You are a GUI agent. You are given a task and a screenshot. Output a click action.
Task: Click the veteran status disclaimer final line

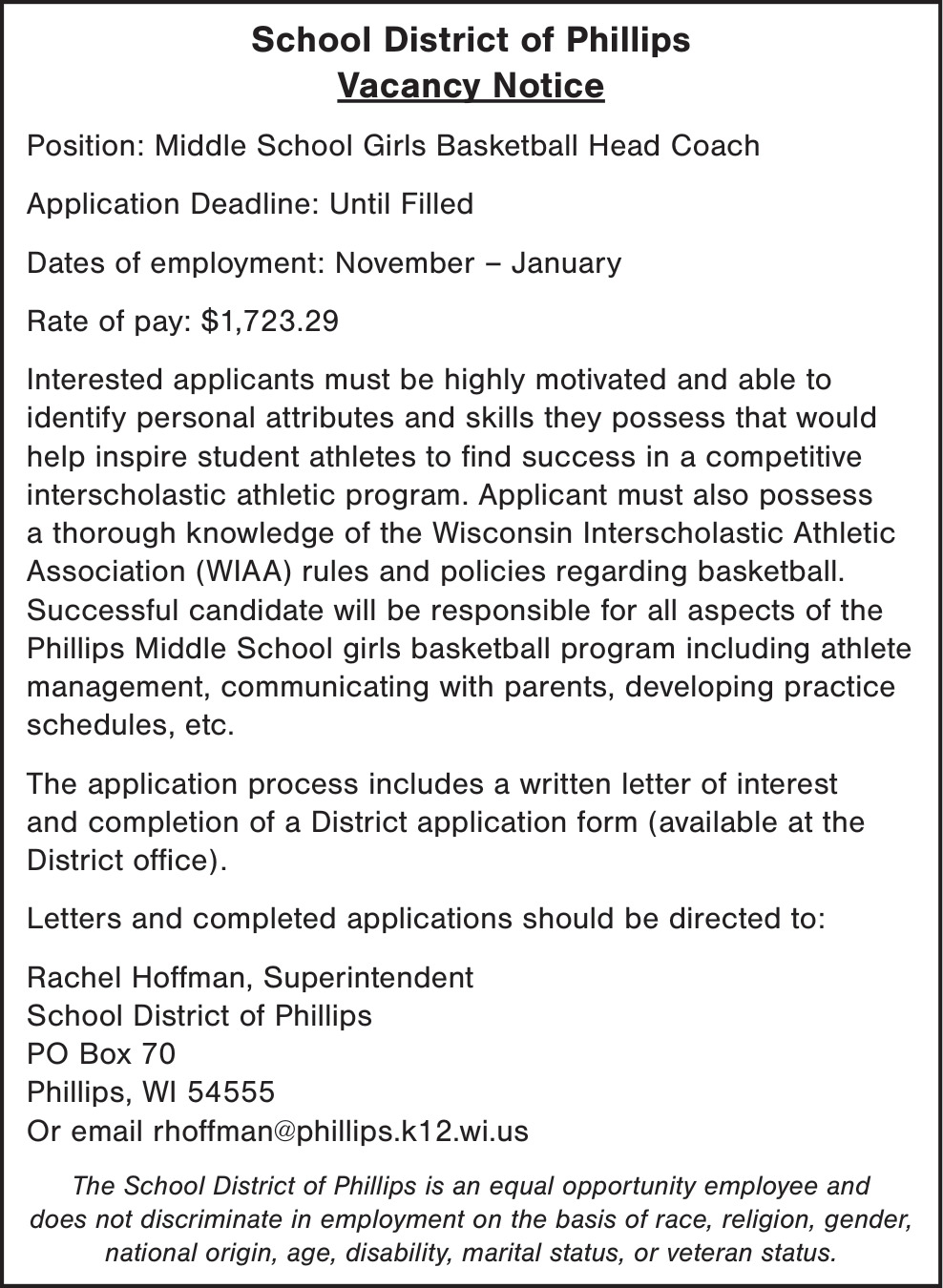click(471, 1253)
